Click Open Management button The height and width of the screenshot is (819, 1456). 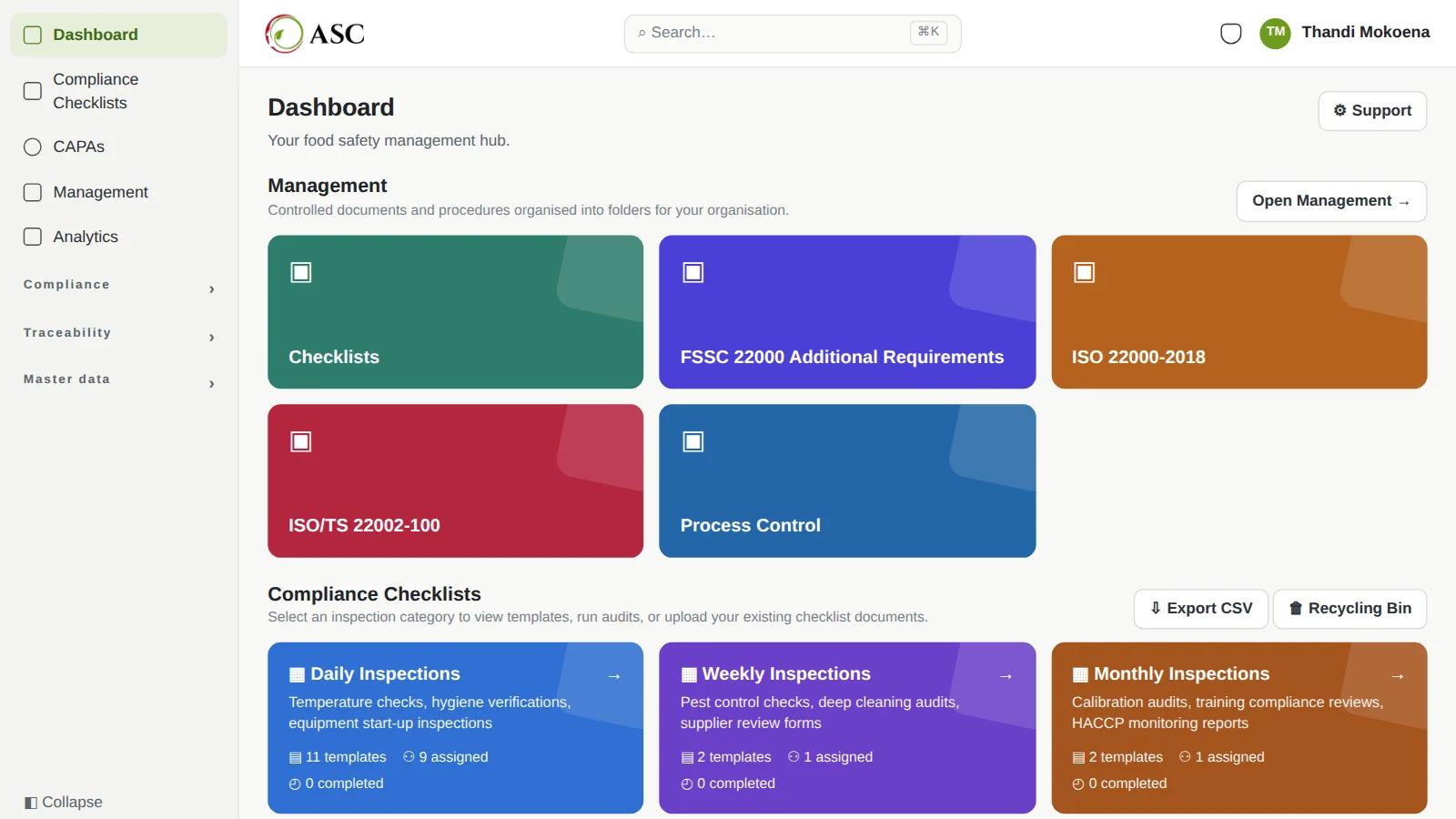point(1331,201)
